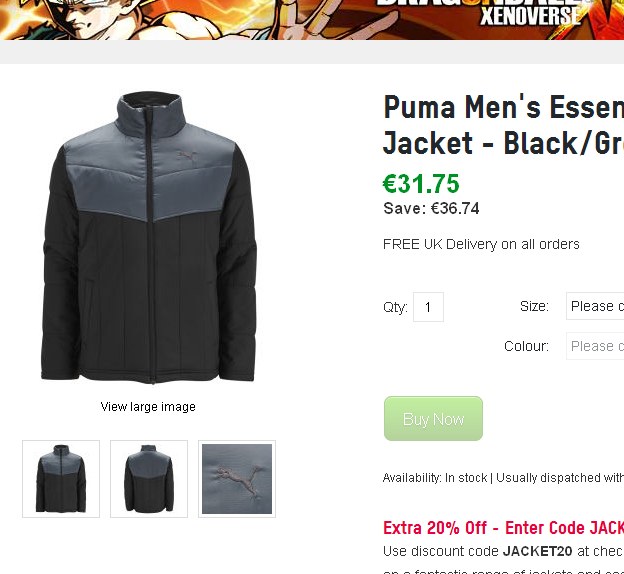Screen dimensions: 624x574
Task: Click the FREE UK Delivery text
Action: click(x=481, y=244)
